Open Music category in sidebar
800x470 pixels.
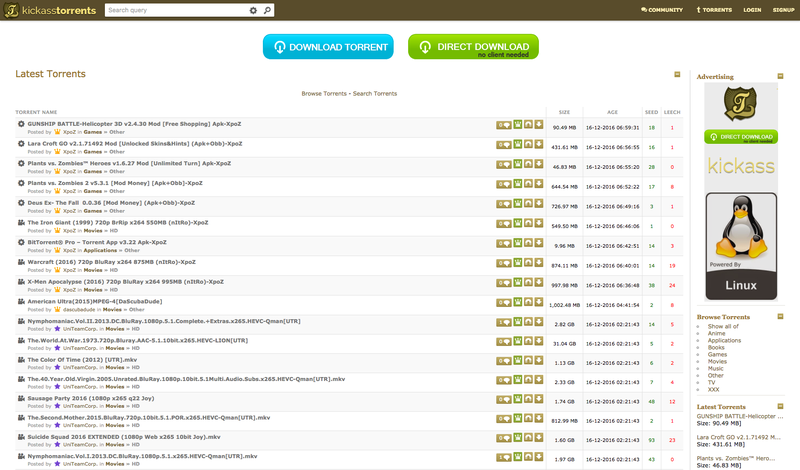(x=715, y=368)
